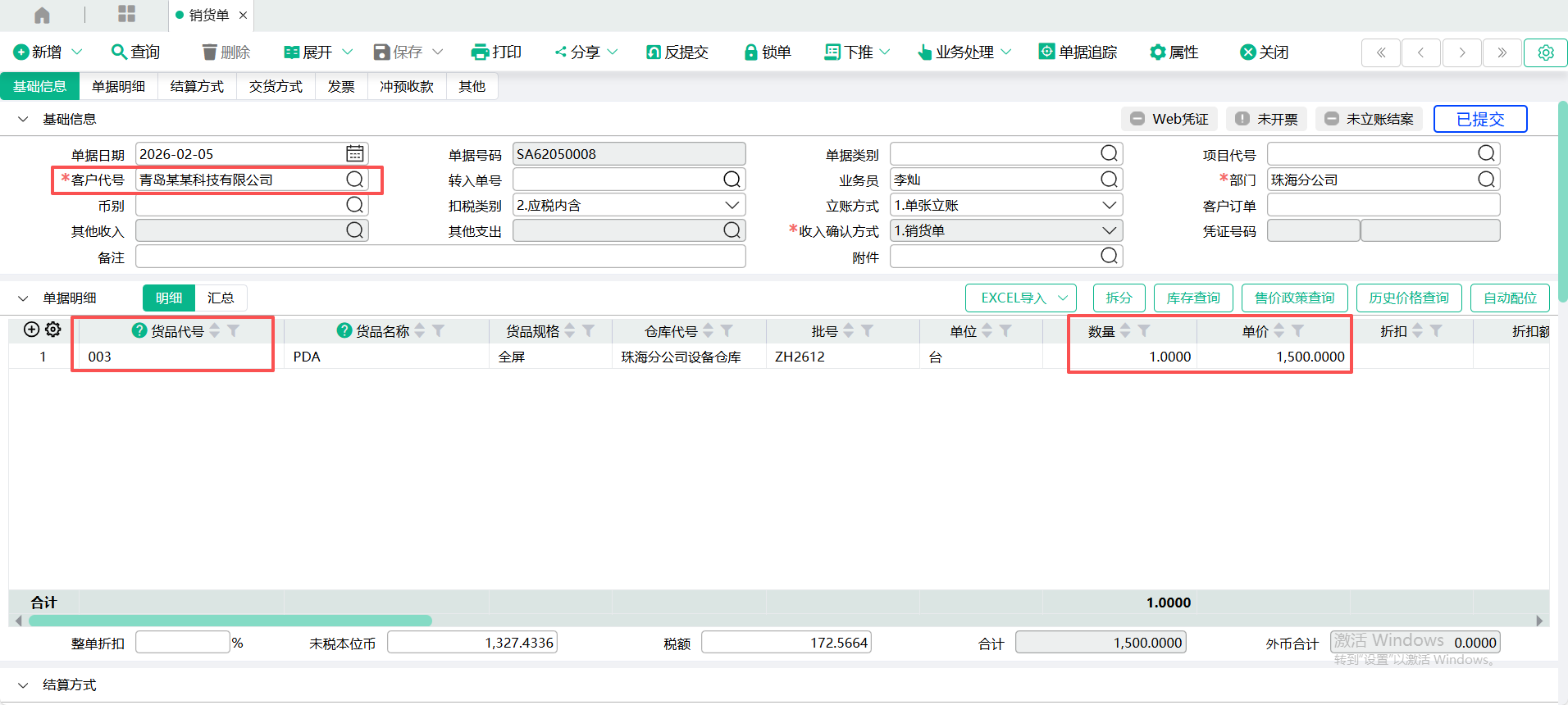Add a row with the plus icon
Screen dimensions: 1568x705
tap(31, 330)
